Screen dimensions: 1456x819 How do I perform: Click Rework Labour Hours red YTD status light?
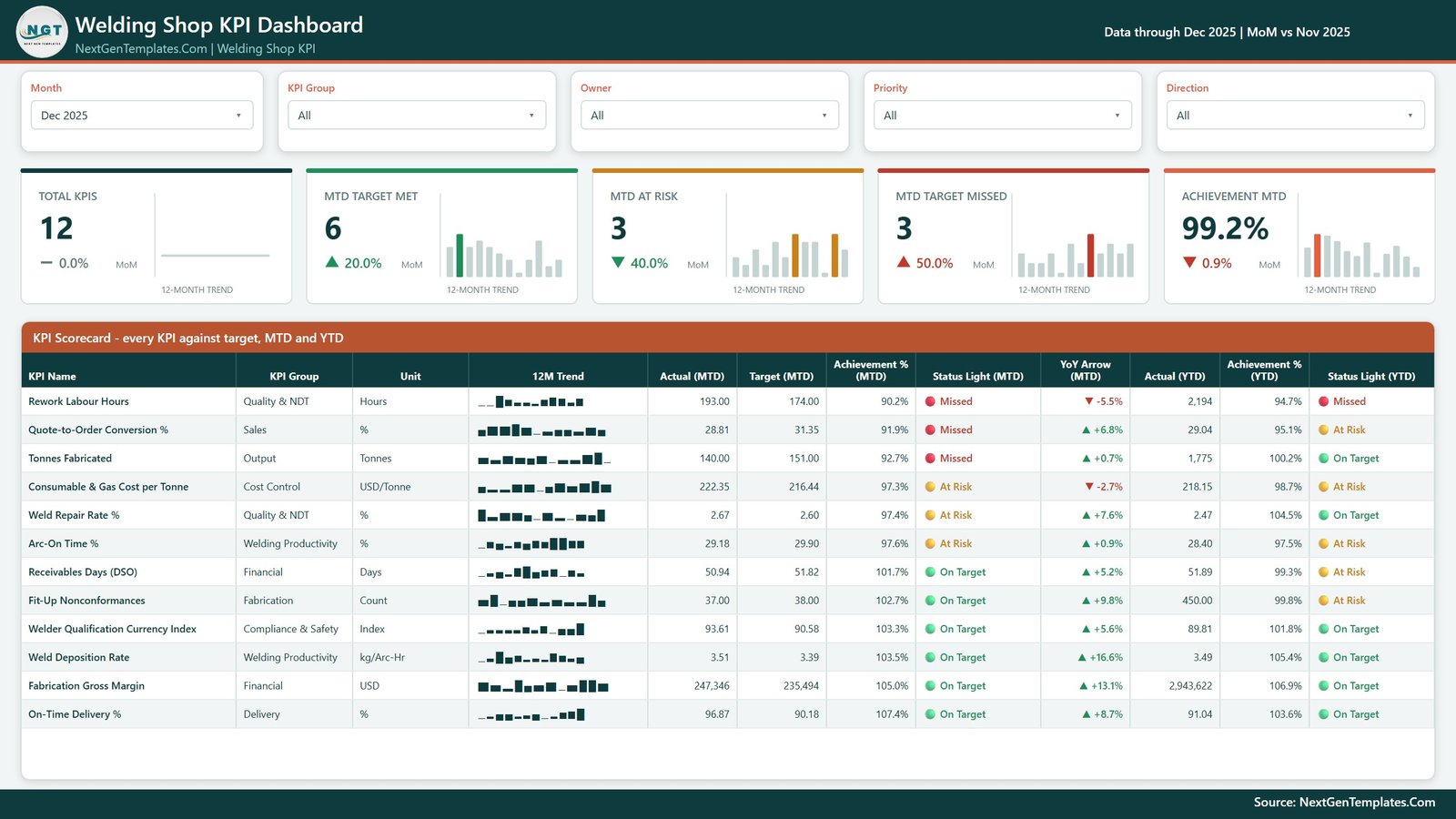1324,401
